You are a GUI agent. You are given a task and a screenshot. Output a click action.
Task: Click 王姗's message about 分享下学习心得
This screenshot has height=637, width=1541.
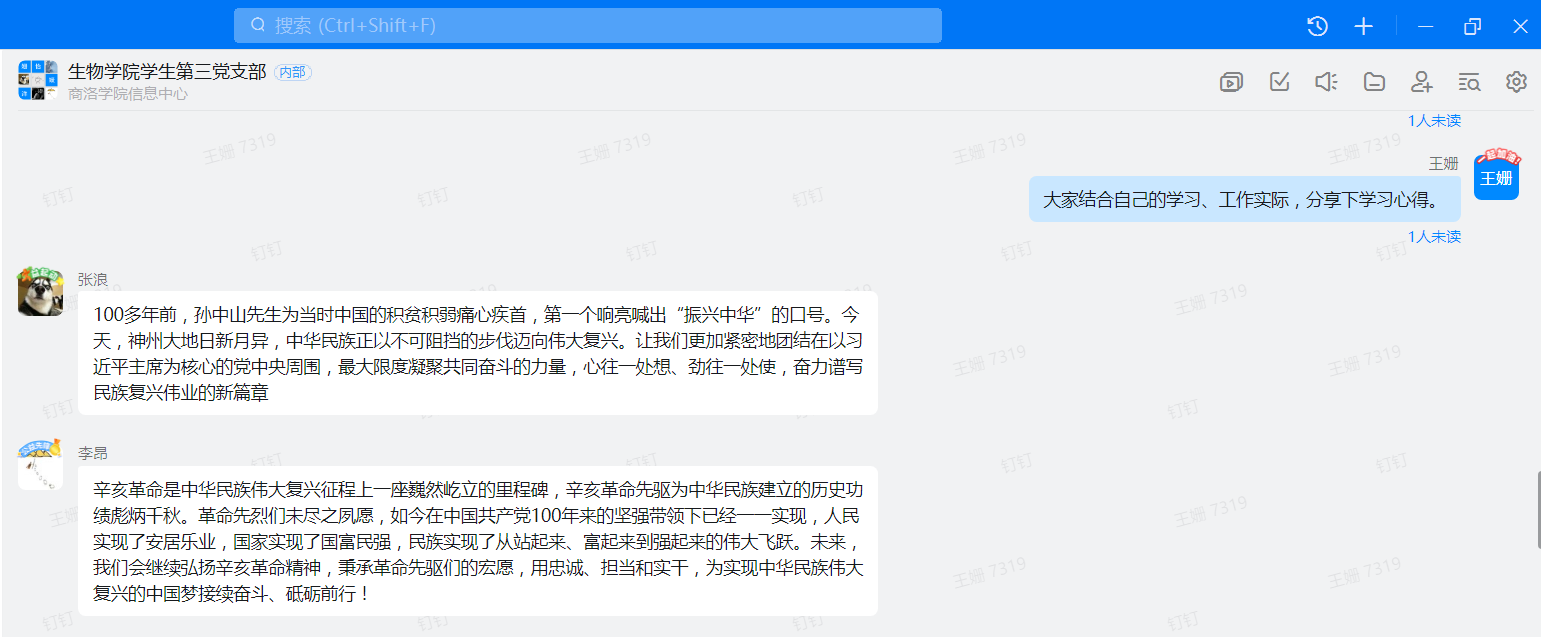click(x=1243, y=199)
